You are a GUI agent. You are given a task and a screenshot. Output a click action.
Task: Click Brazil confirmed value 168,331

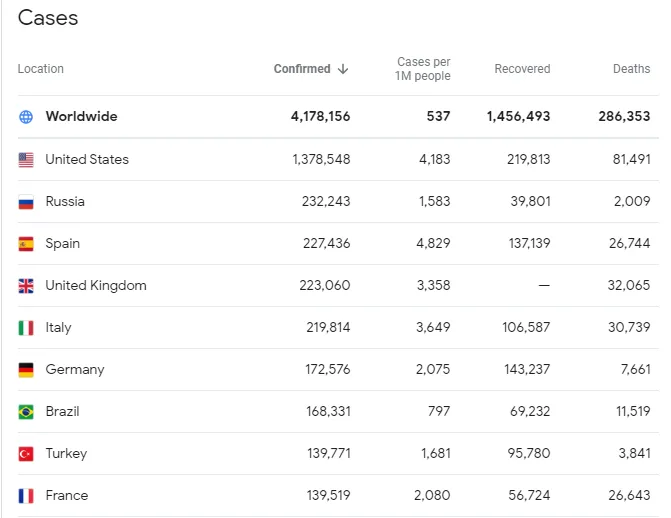[x=328, y=411]
